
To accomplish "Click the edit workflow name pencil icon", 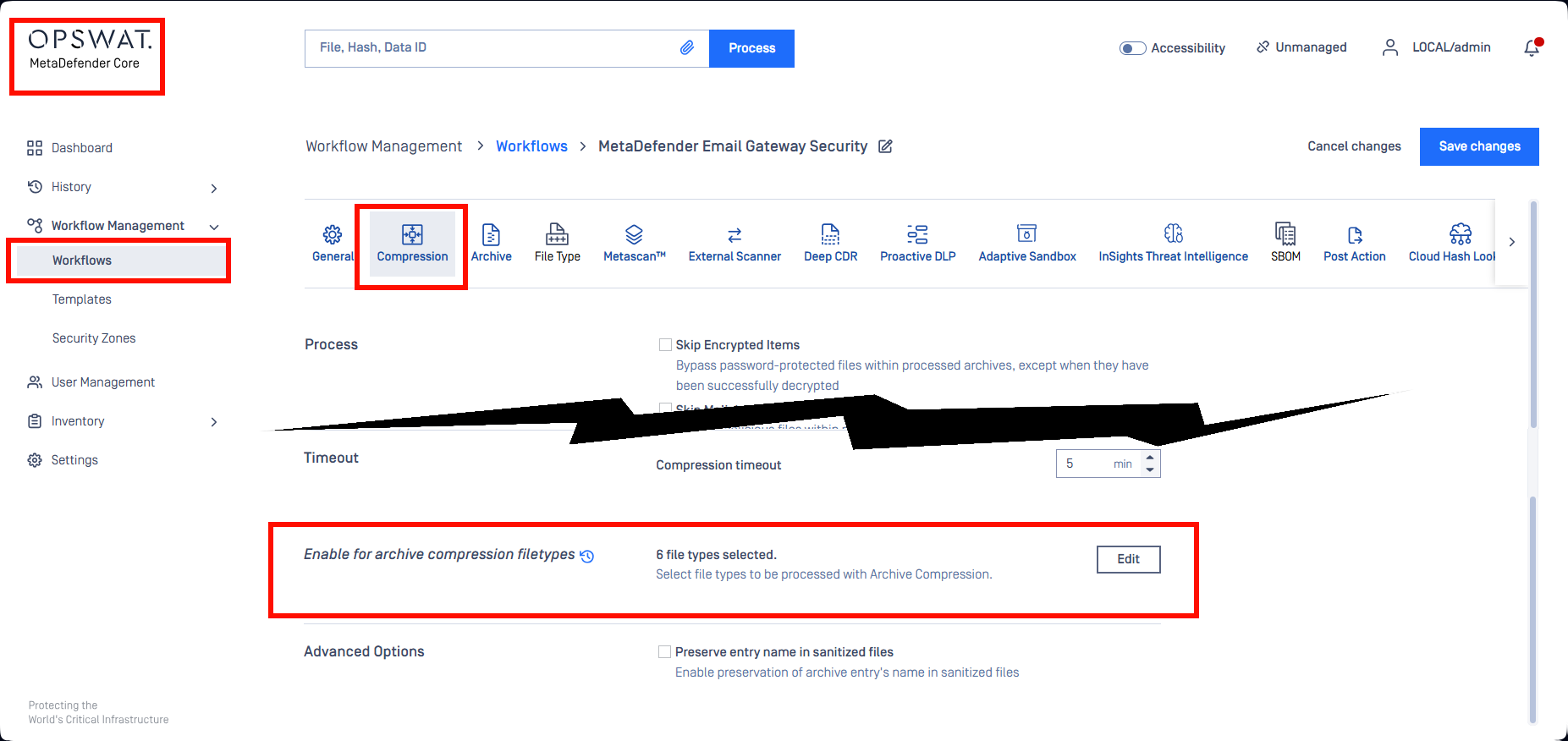I will click(885, 146).
